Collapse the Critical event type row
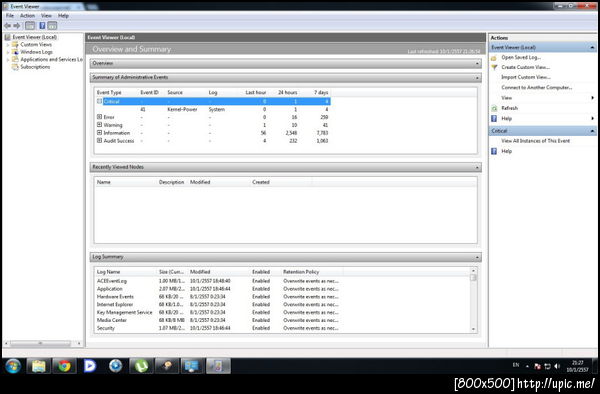This screenshot has height=394, width=600. click(x=99, y=101)
